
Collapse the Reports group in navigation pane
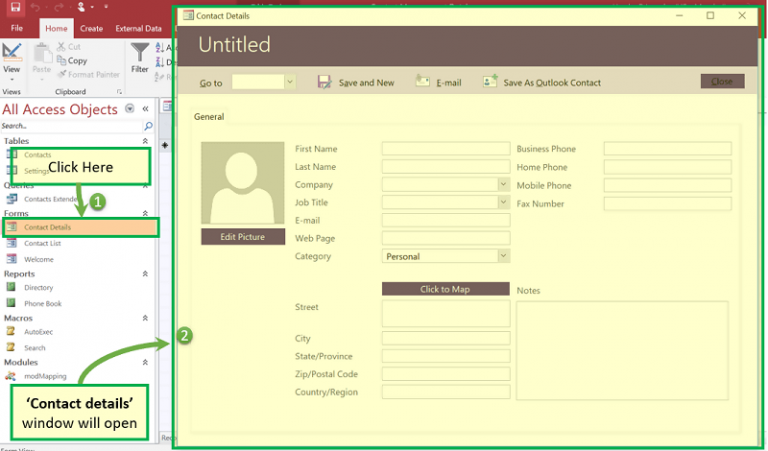click(145, 274)
